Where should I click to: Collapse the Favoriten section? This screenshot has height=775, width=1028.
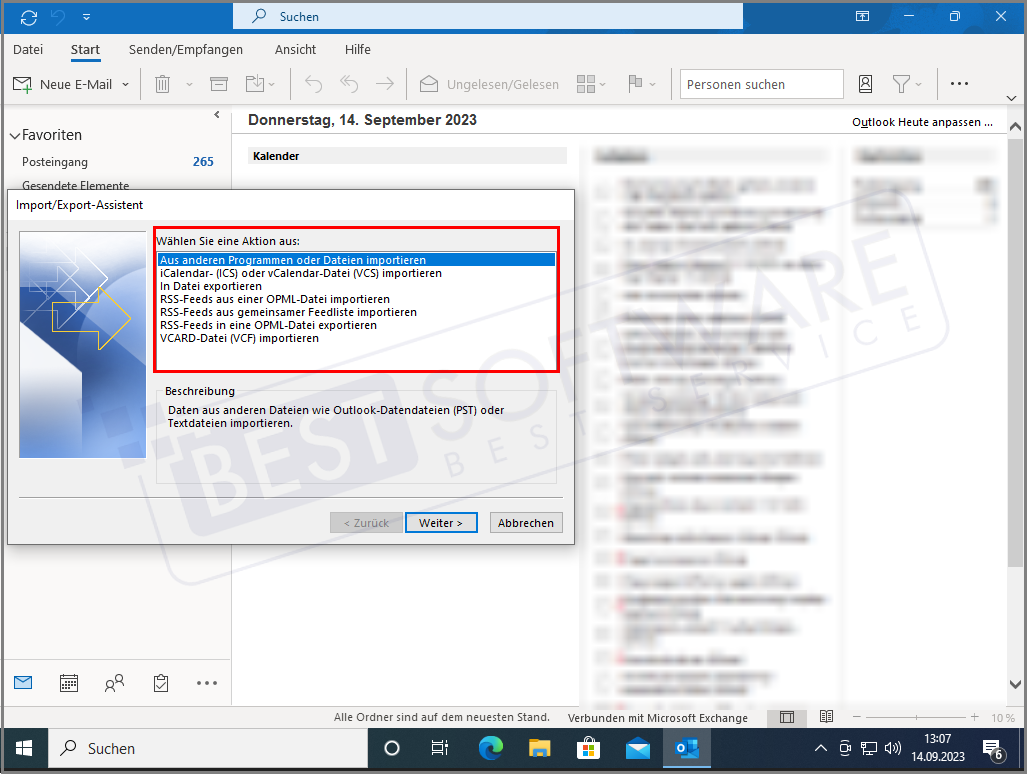pyautogui.click(x=14, y=134)
